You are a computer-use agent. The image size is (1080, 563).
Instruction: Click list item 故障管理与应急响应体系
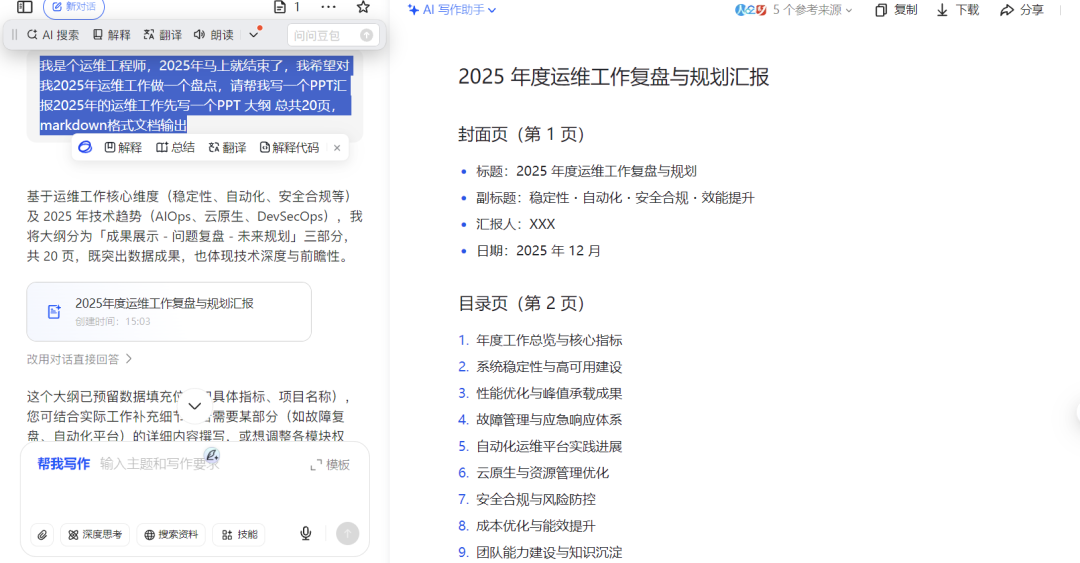(x=549, y=420)
